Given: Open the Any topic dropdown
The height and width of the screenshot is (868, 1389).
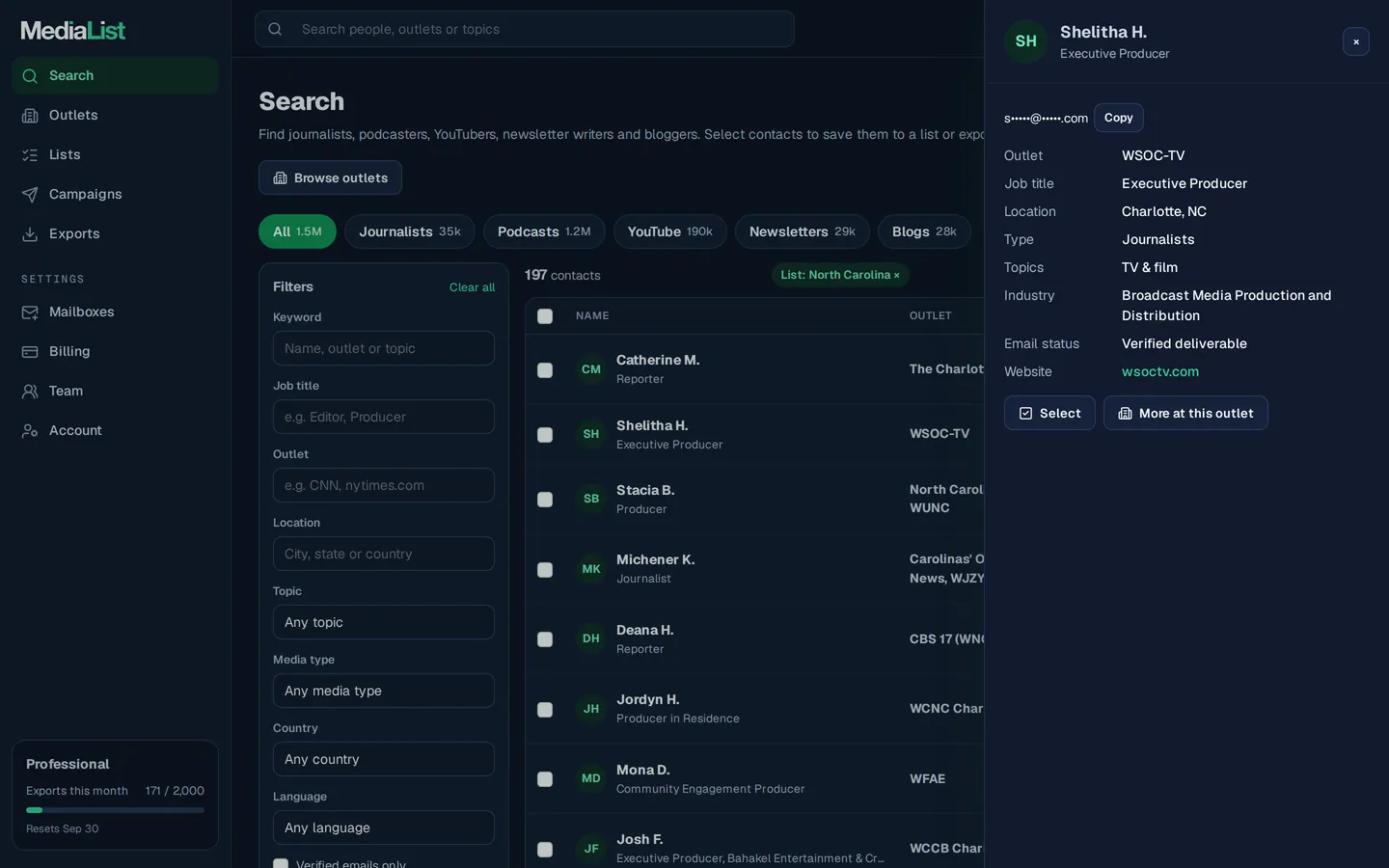Looking at the screenshot, I should (x=384, y=622).
